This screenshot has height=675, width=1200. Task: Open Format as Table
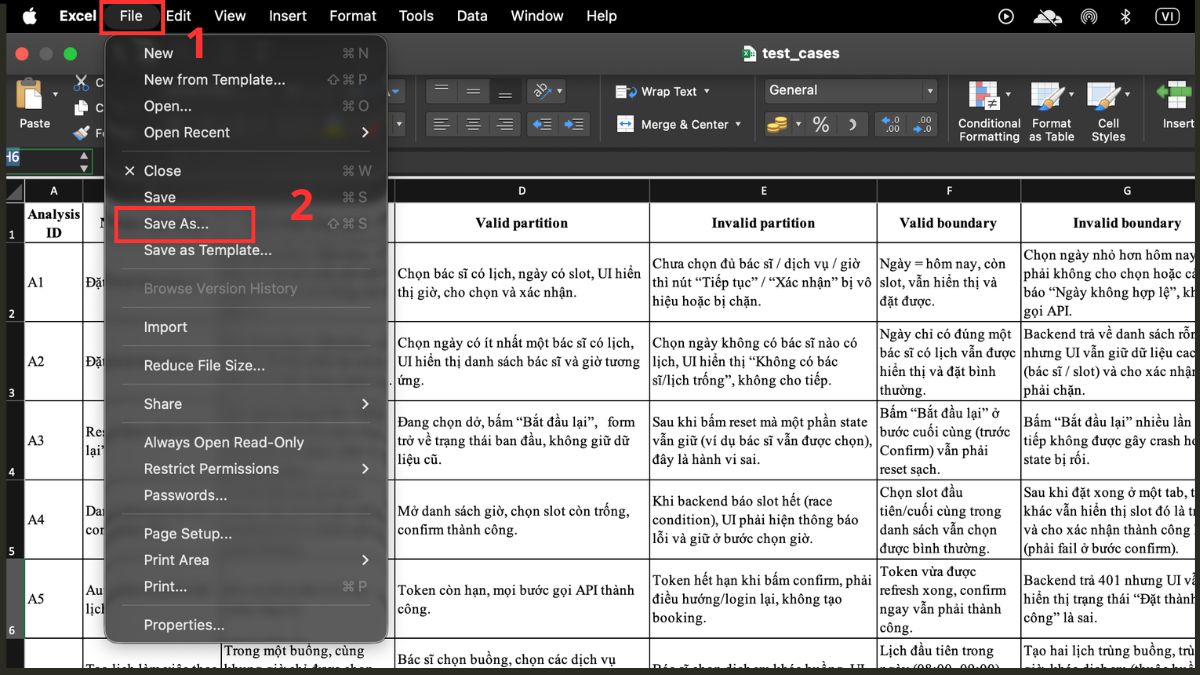1051,111
